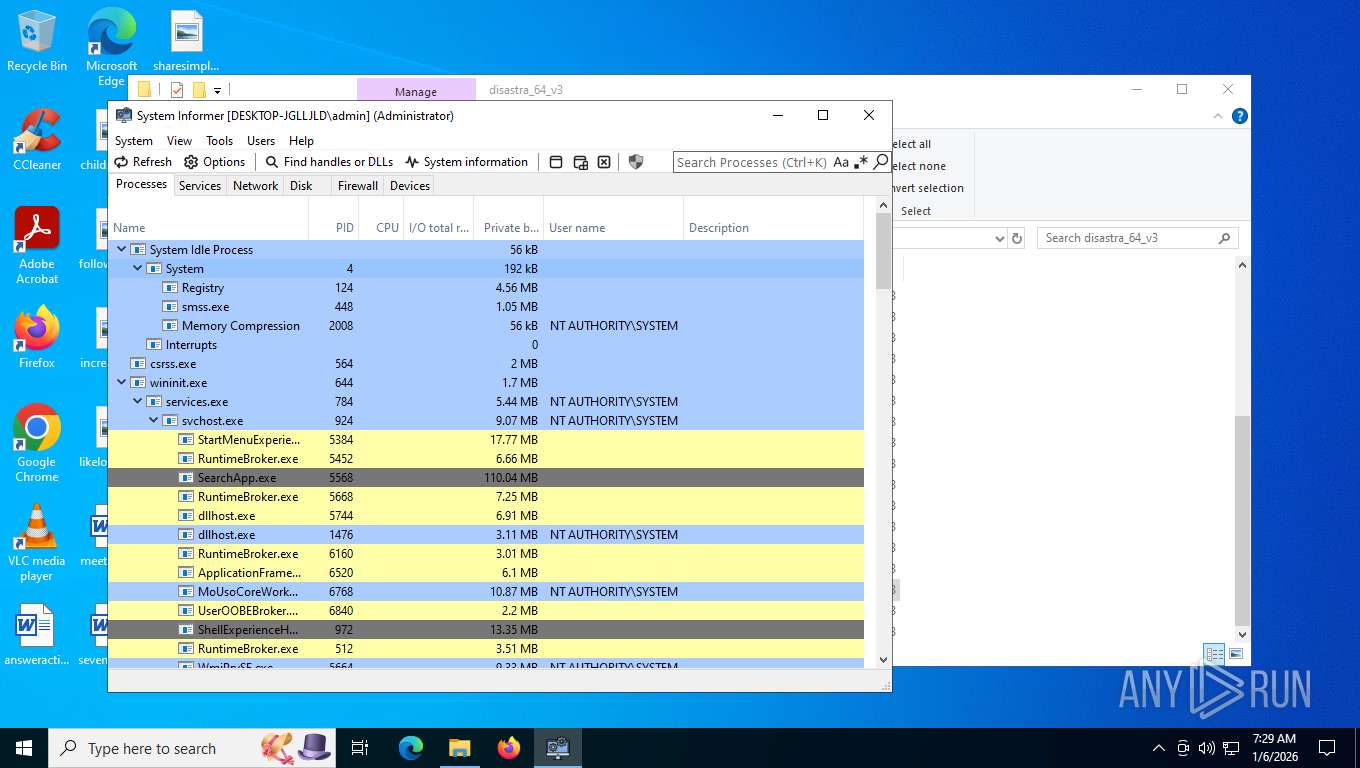Viewport: 1360px width, 768px height.
Task: Select the UserOOBEBroker process row
Action: click(x=486, y=611)
